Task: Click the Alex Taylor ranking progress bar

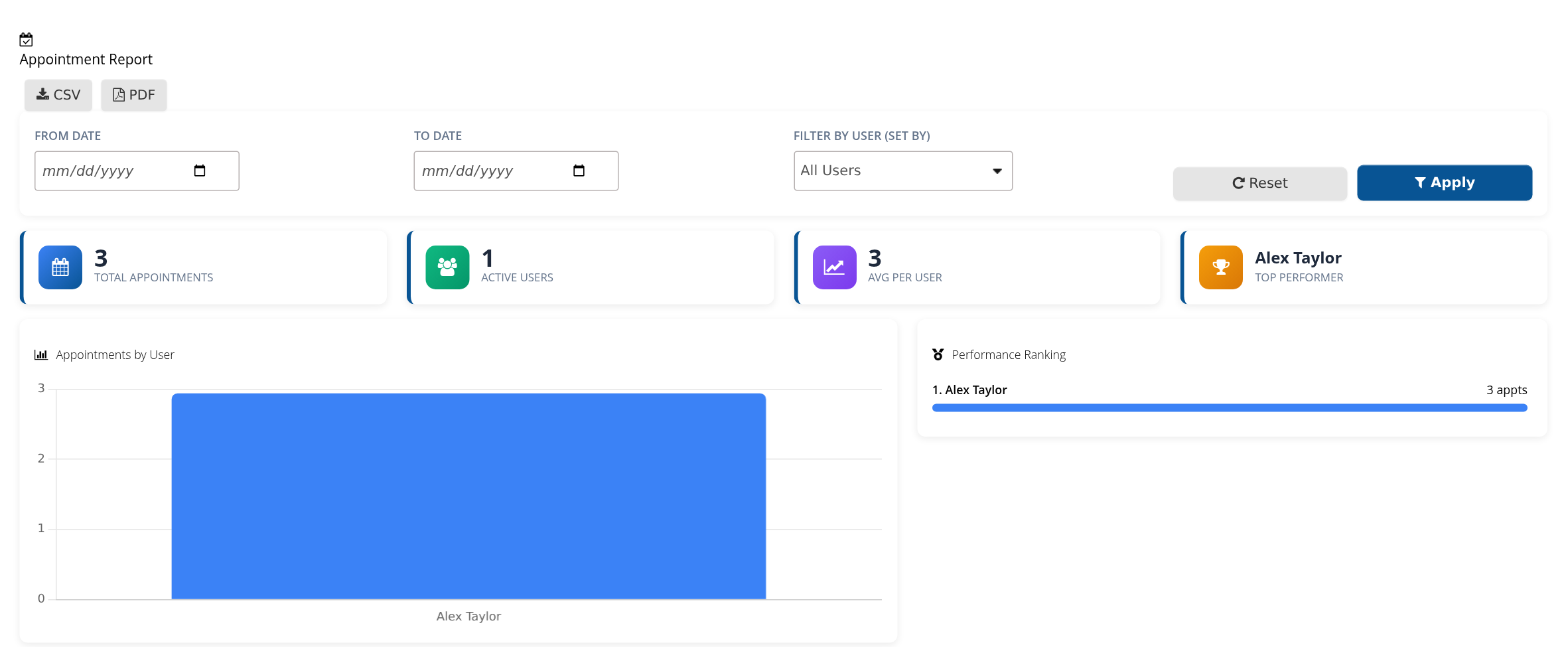Action: [x=1230, y=408]
